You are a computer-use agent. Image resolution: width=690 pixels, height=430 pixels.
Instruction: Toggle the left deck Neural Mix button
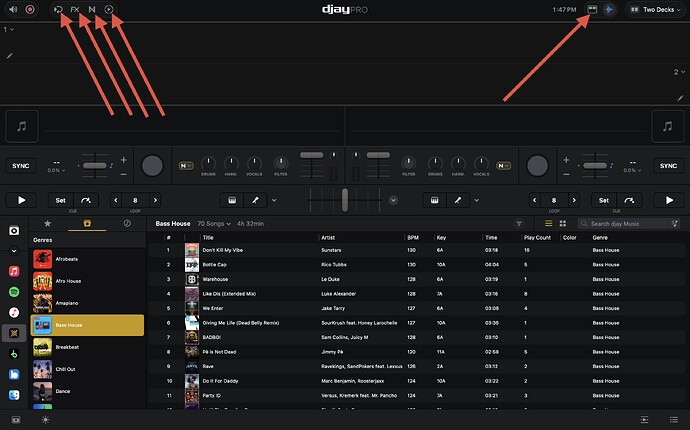point(185,165)
